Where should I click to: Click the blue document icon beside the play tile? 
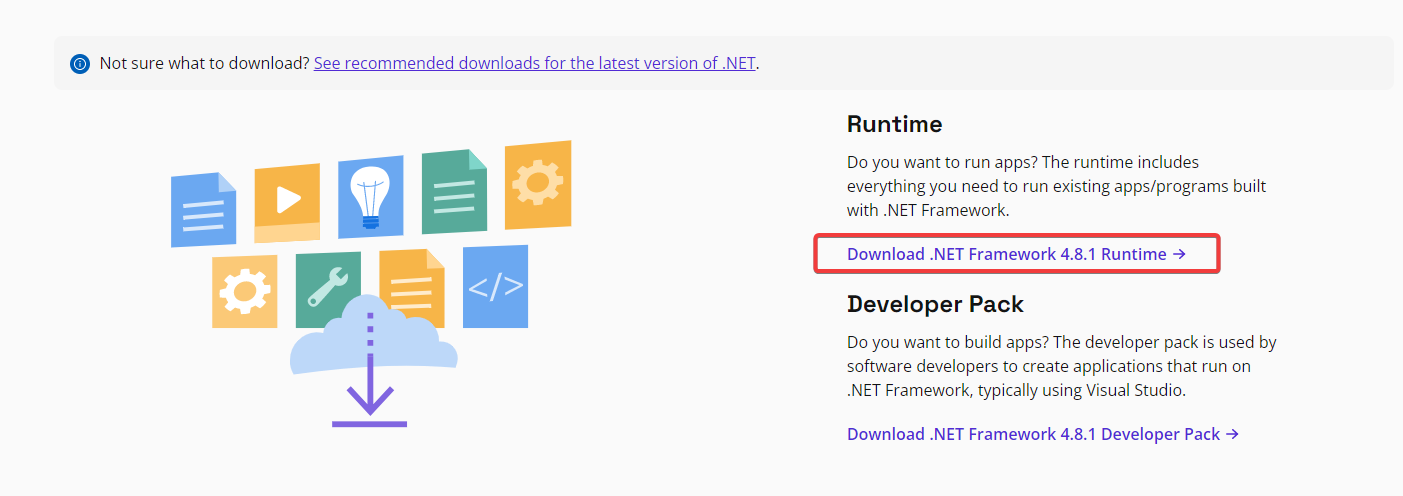click(x=203, y=209)
